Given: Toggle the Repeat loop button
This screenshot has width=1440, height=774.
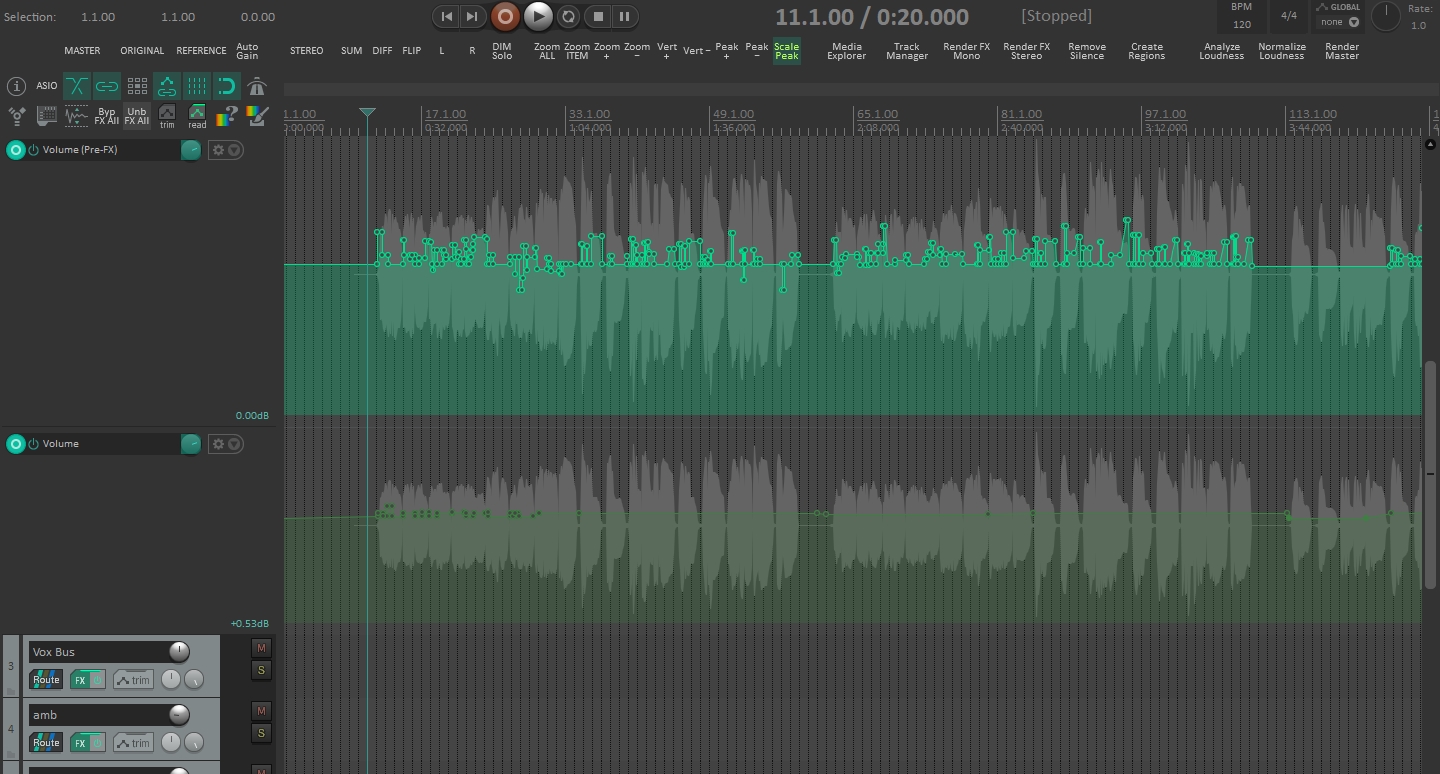Looking at the screenshot, I should coord(568,16).
